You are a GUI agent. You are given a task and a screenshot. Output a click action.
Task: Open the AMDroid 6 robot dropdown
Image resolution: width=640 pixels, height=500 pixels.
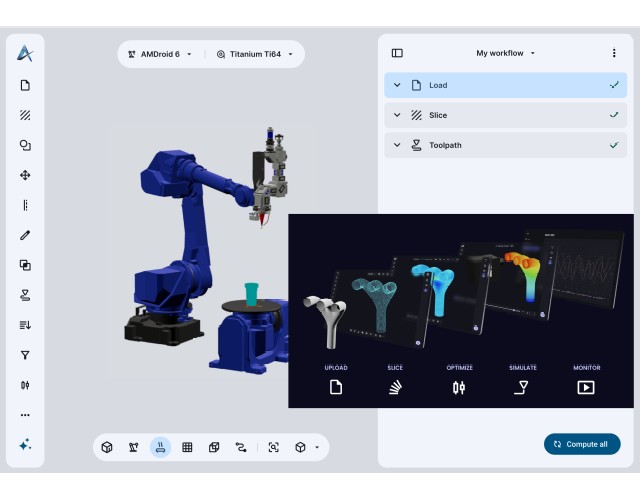pyautogui.click(x=160, y=54)
